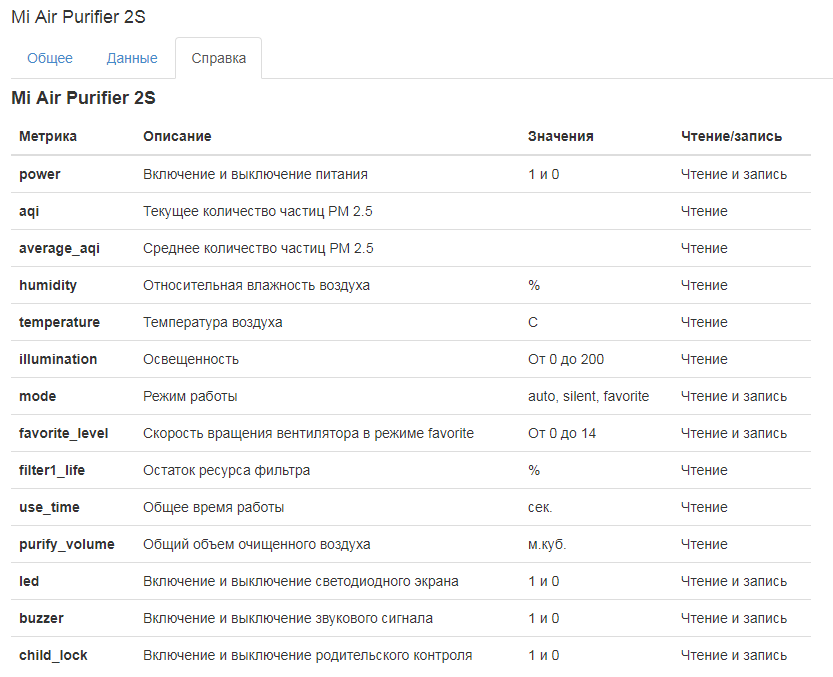Image resolution: width=833 pixels, height=677 pixels.
Task: Select the child_lock metric label
Action: (53, 655)
